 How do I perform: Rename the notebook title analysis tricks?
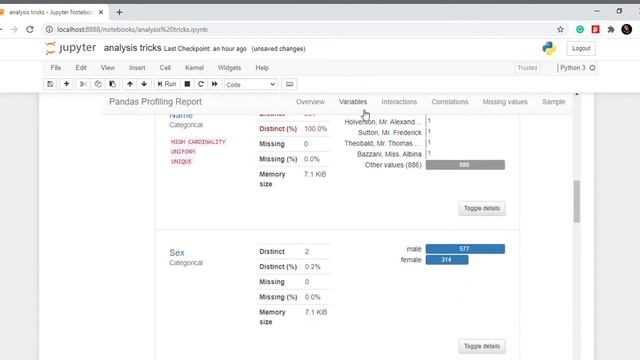[132, 48]
